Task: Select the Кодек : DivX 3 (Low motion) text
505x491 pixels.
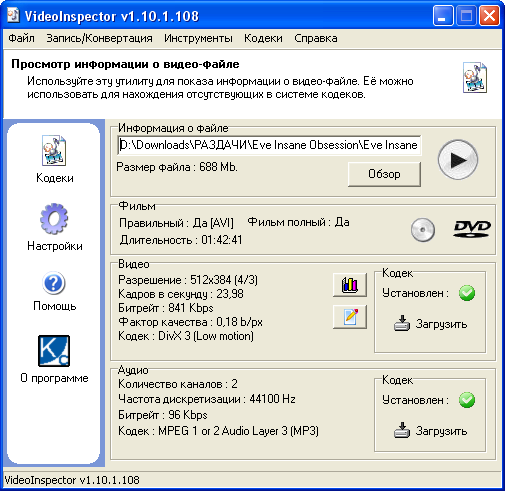Action: 186,336
